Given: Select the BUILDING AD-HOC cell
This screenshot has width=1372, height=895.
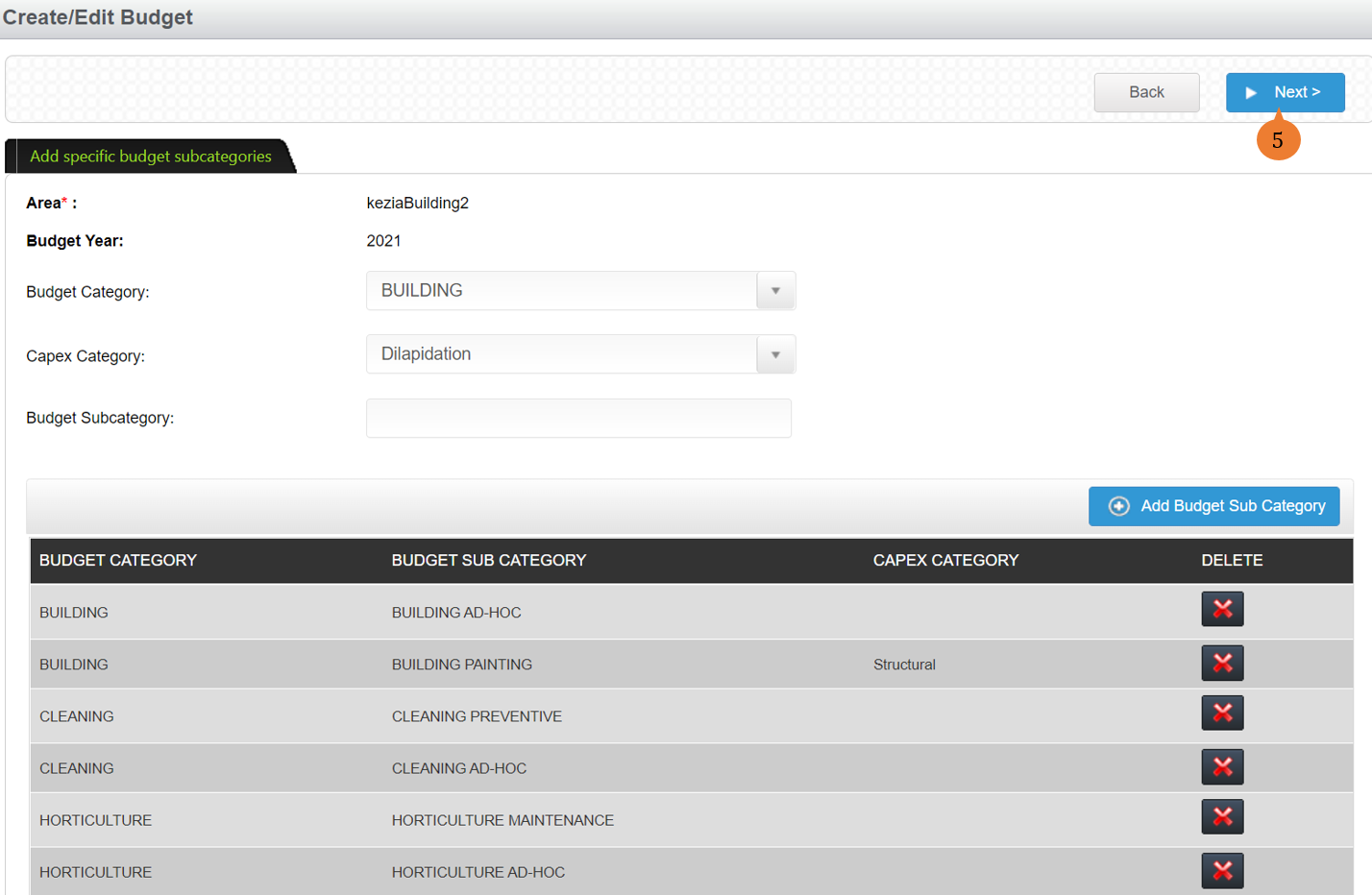Looking at the screenshot, I should tap(456, 613).
